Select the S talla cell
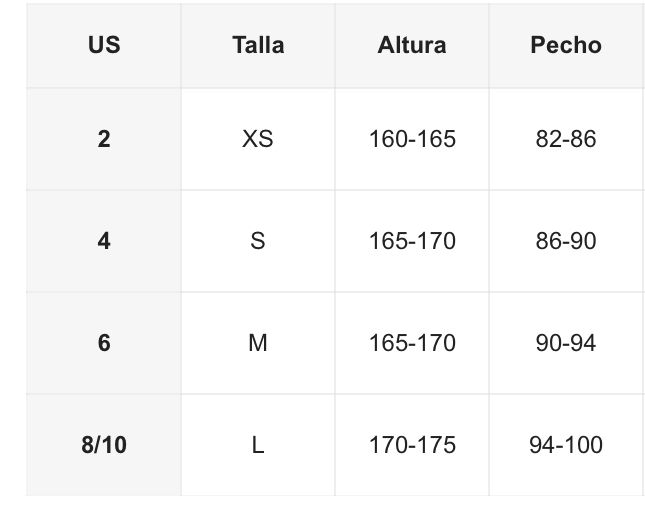Image resolution: width=645 pixels, height=506 pixels. (x=258, y=241)
